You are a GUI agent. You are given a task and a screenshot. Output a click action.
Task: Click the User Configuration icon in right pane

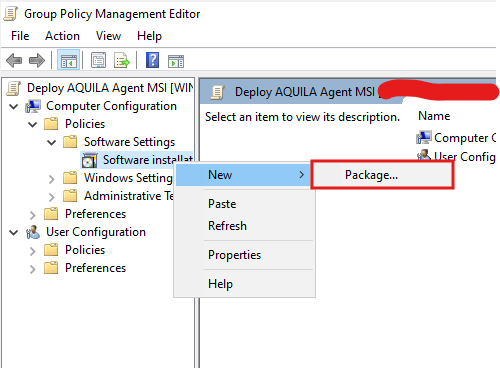424,155
